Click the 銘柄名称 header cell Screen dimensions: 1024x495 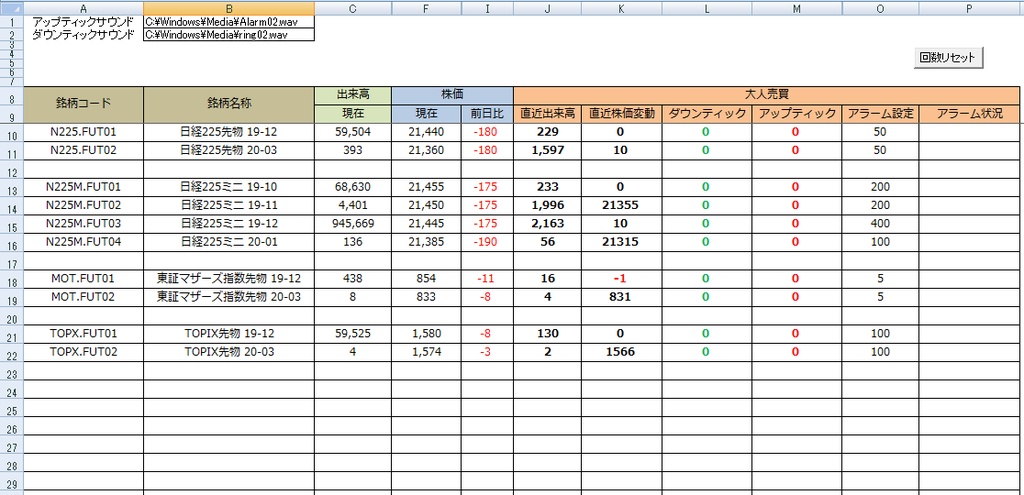[229, 104]
